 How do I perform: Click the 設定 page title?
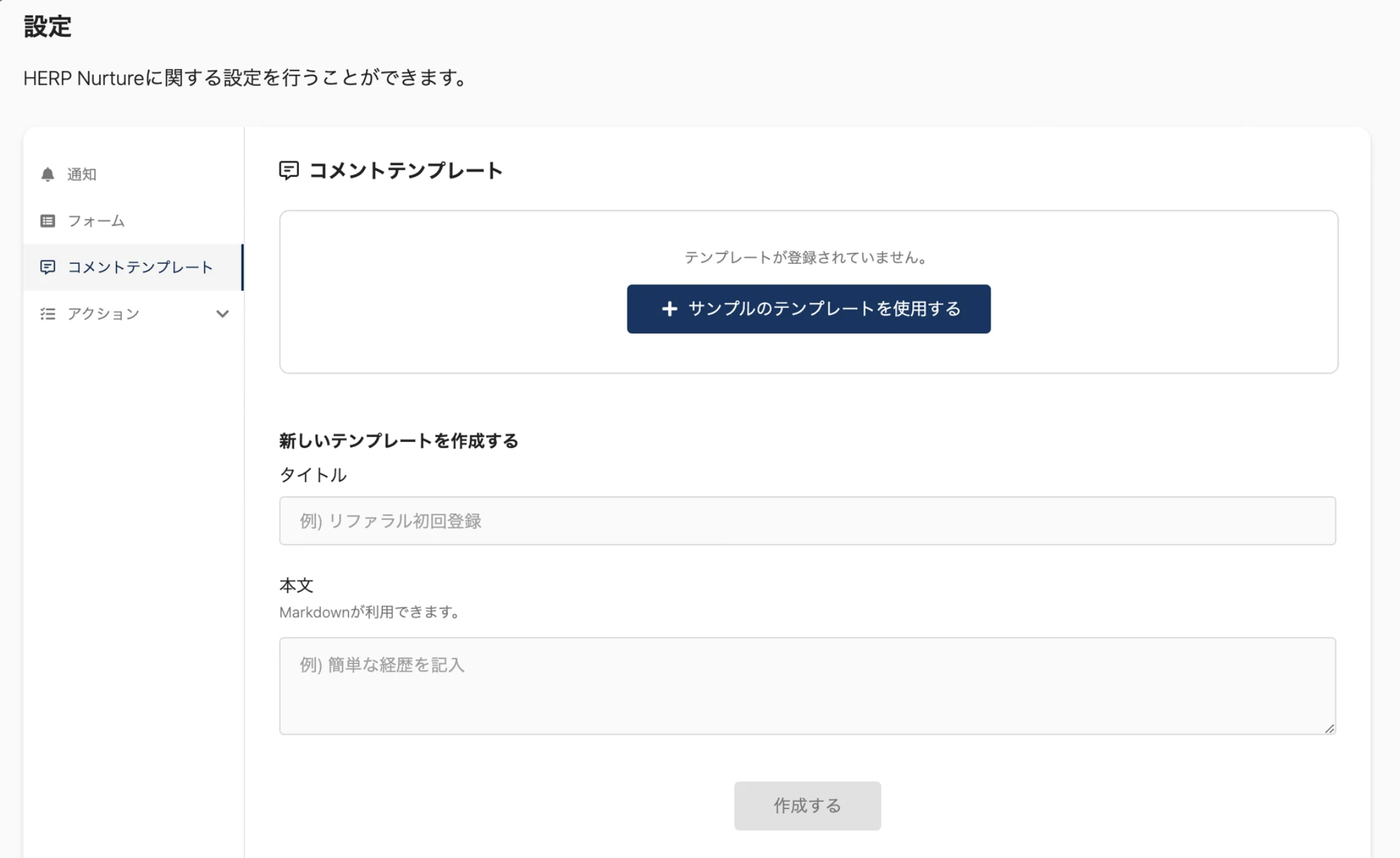point(47,27)
